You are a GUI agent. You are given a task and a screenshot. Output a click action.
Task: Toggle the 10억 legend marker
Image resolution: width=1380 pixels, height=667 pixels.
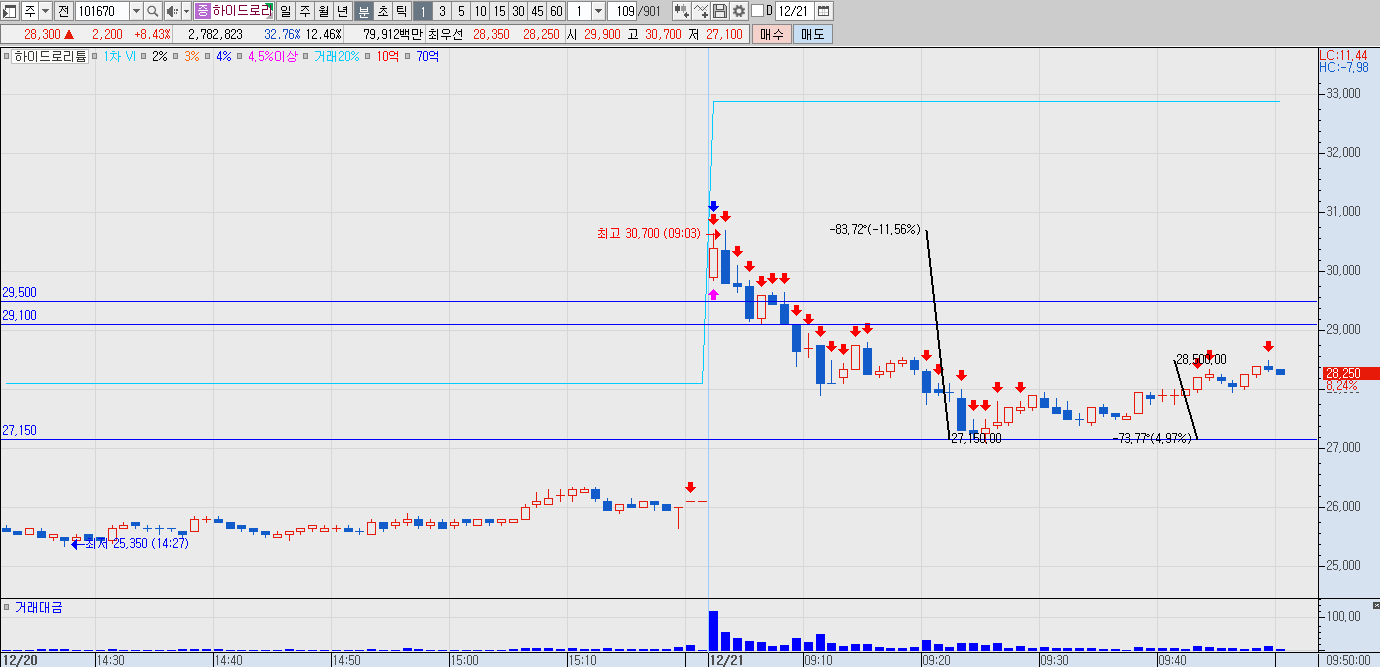coord(369,57)
